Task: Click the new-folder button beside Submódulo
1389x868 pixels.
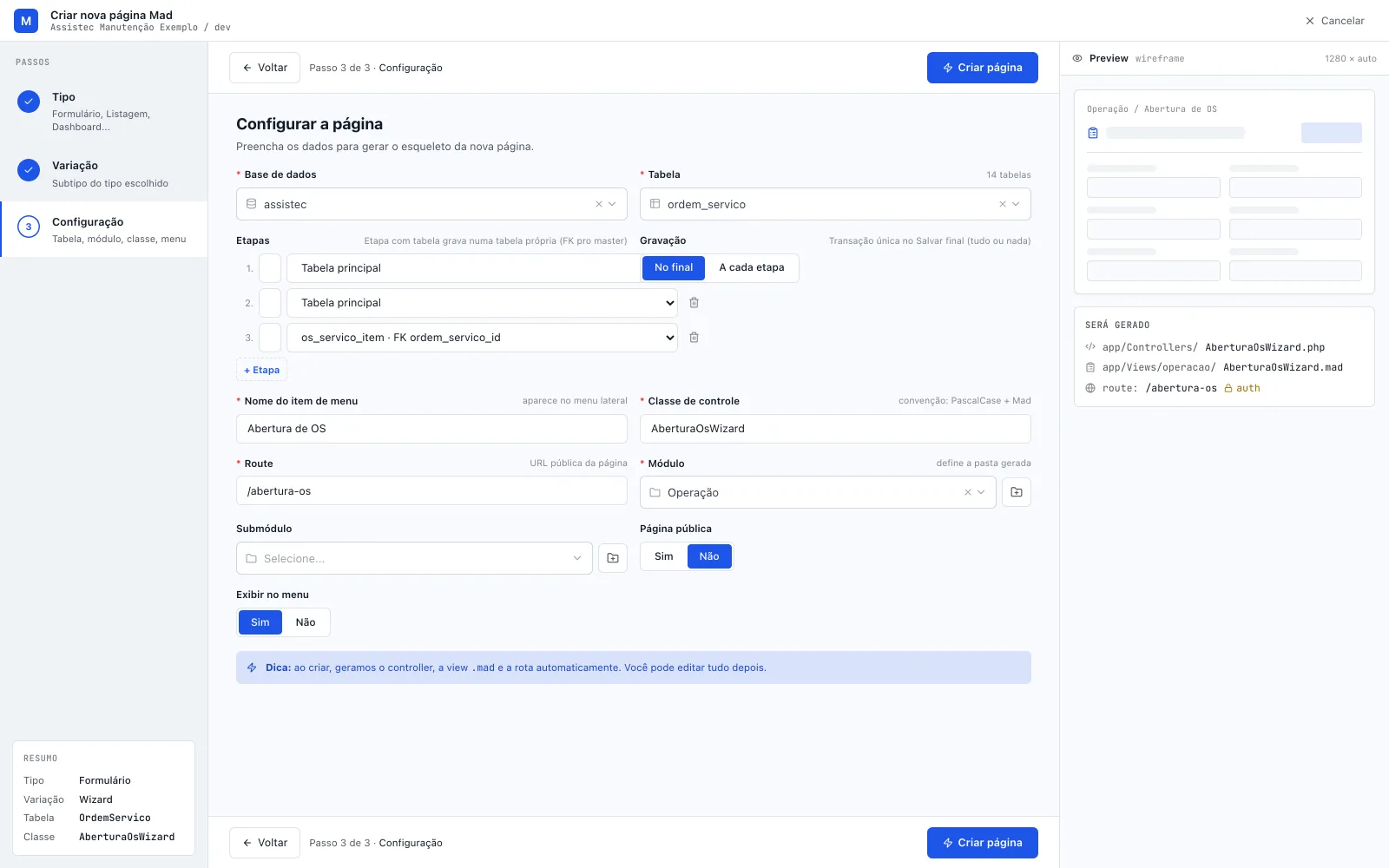Action: [x=613, y=558]
